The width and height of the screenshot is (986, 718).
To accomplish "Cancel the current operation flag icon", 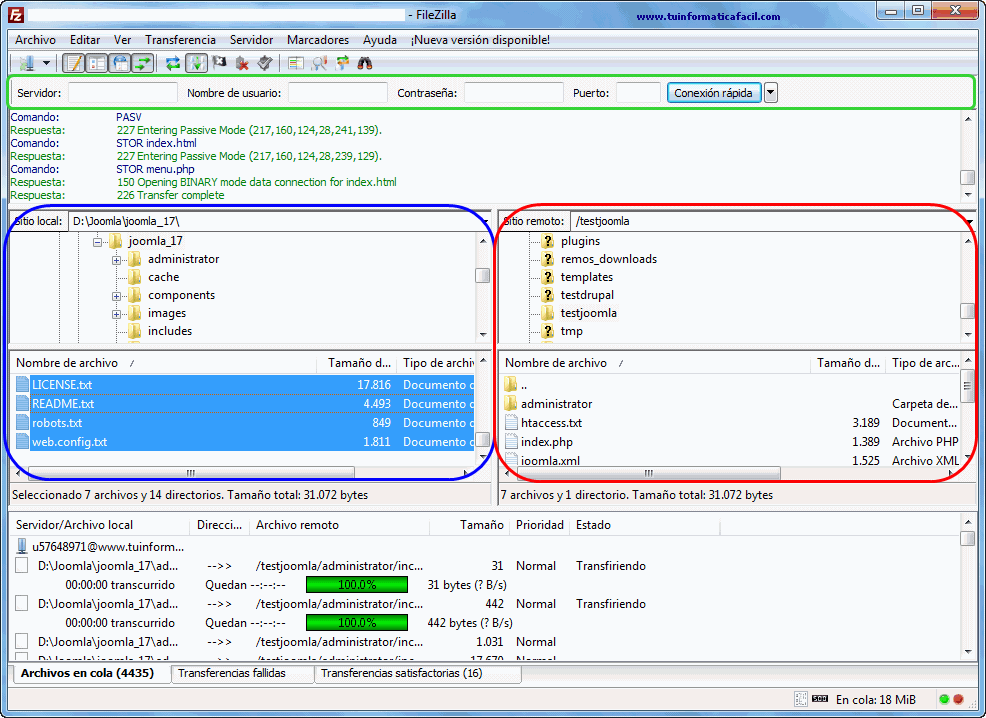I will (x=219, y=63).
